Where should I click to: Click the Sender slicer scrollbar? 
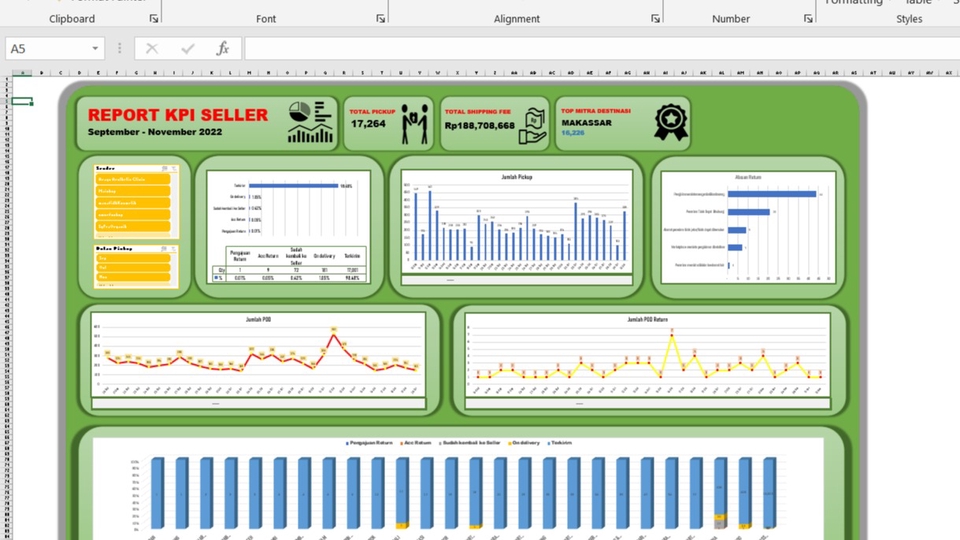(174, 205)
